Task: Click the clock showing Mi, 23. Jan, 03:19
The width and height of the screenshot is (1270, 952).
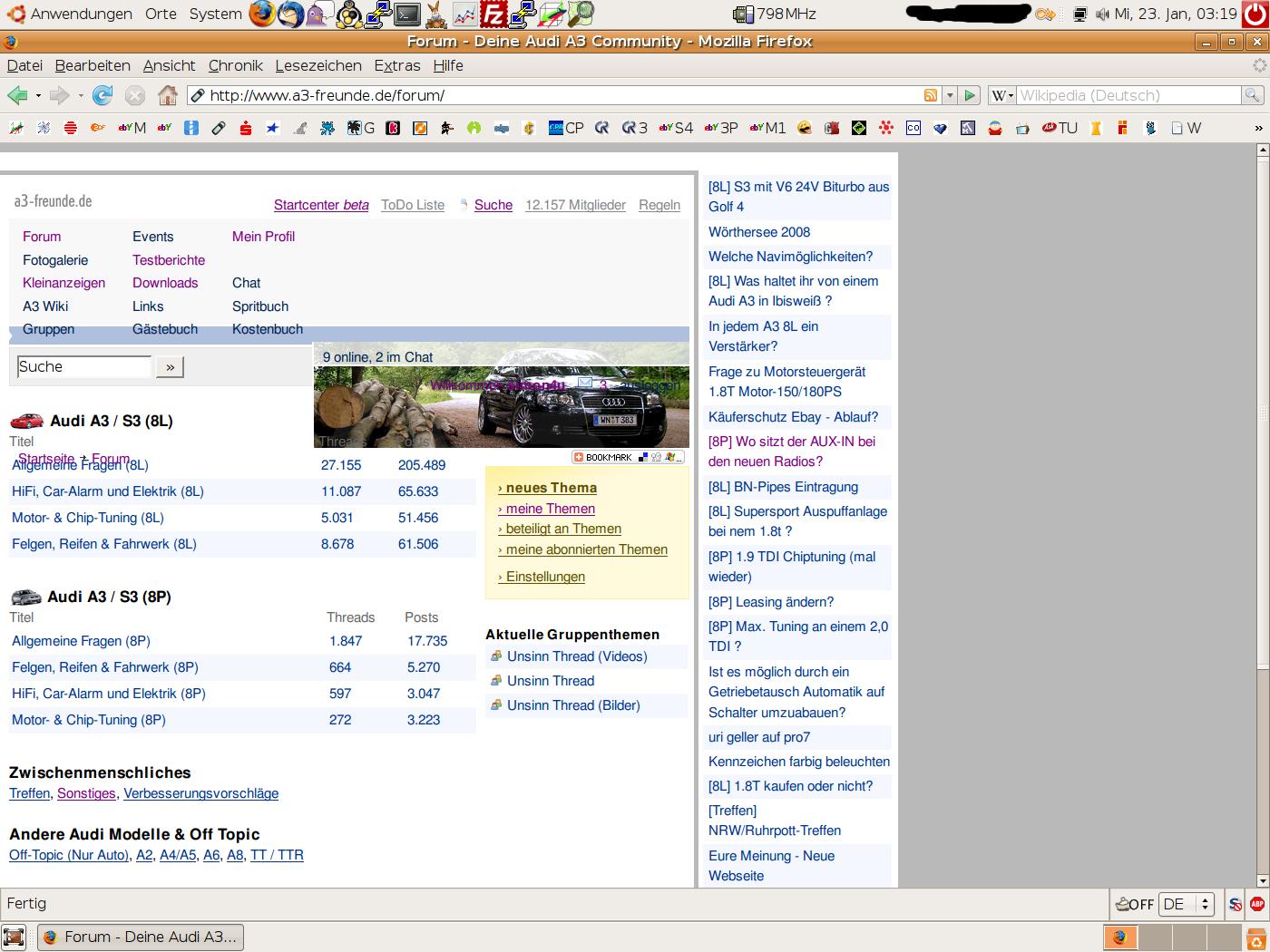Action: 1176,14
